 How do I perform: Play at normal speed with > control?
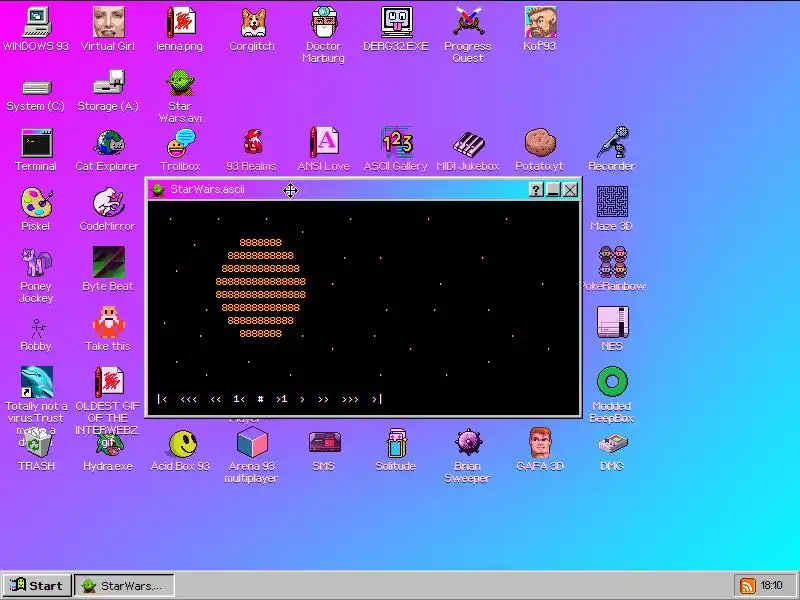click(x=303, y=399)
